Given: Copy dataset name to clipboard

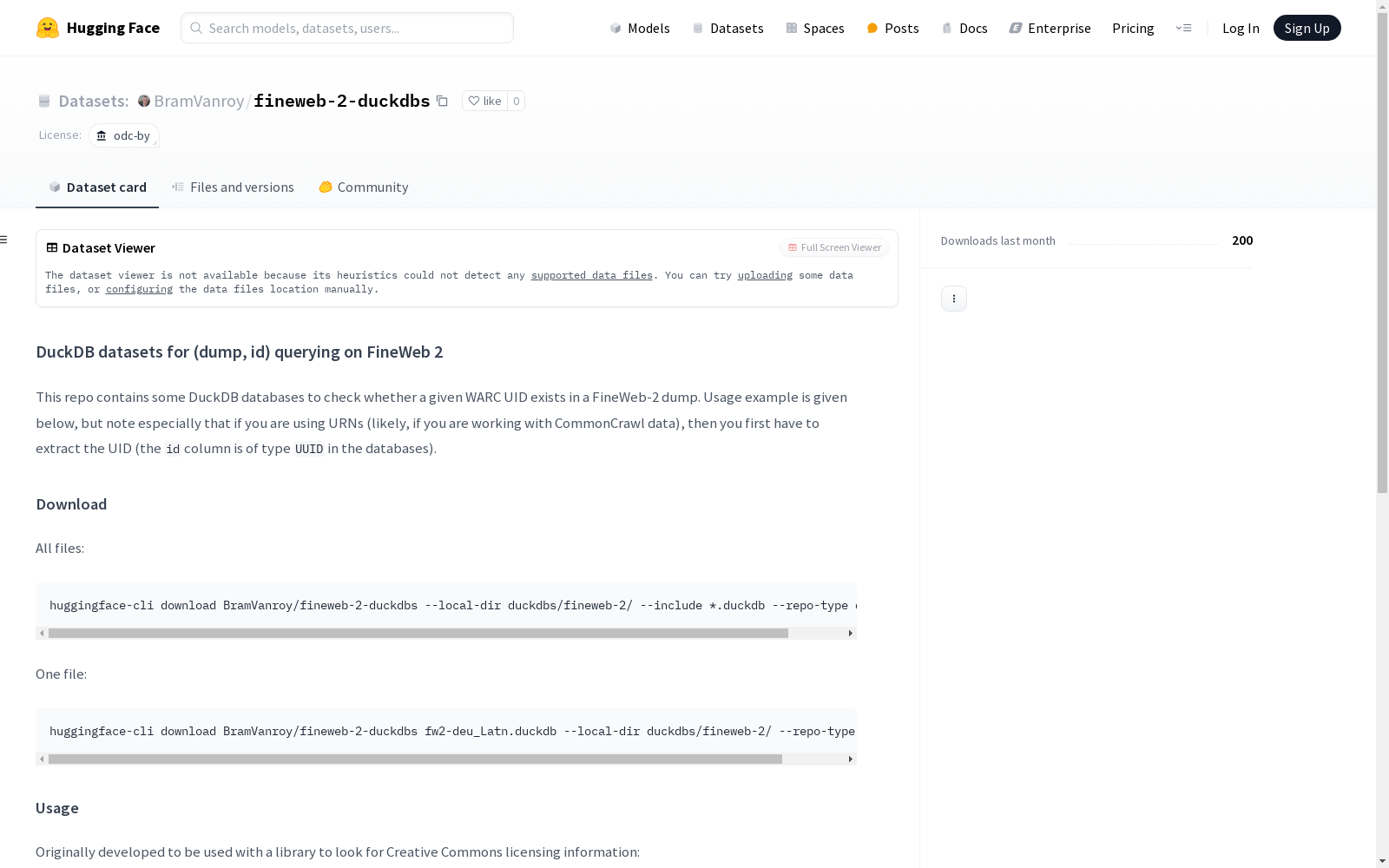Looking at the screenshot, I should (x=442, y=101).
